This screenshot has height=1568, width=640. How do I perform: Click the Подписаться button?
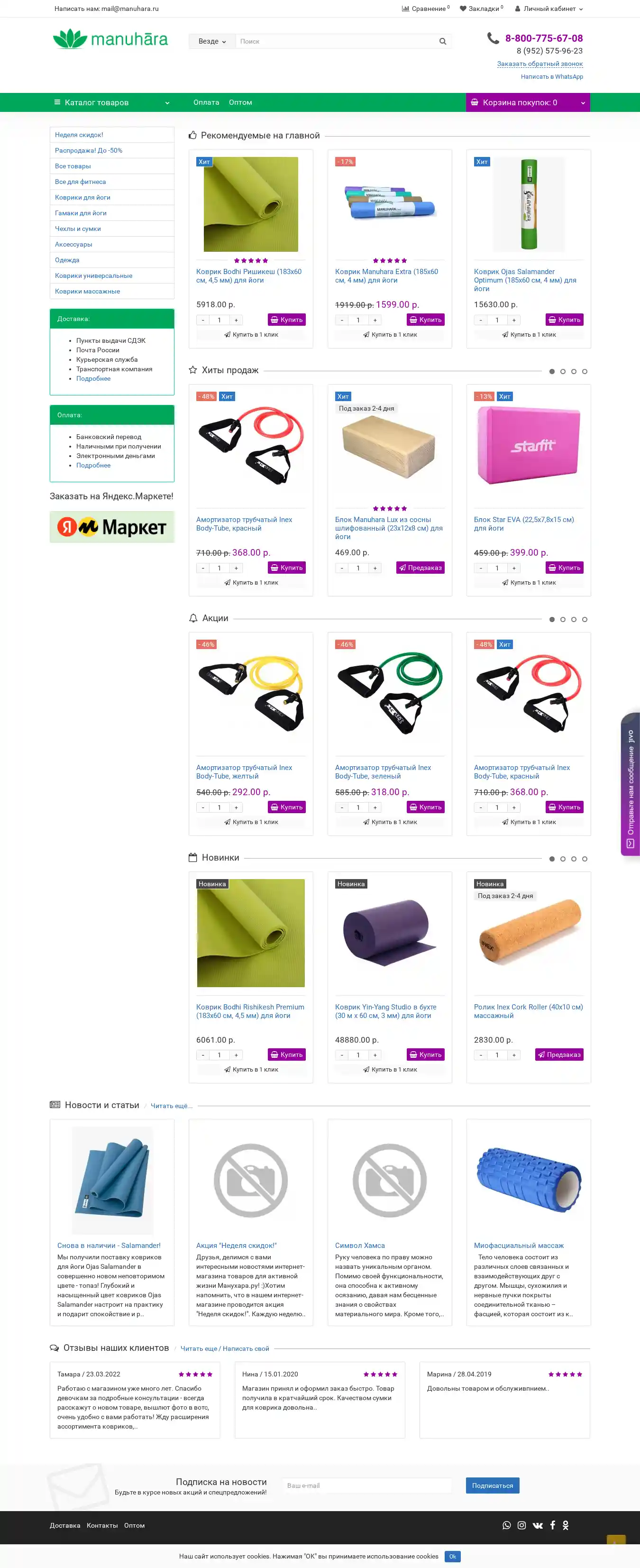[492, 1485]
